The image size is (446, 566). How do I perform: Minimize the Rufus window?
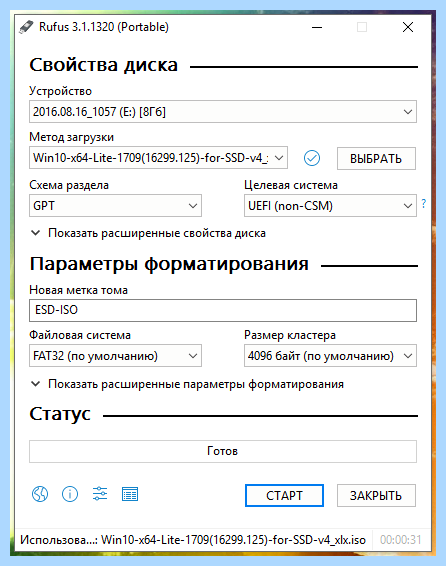pyautogui.click(x=317, y=27)
